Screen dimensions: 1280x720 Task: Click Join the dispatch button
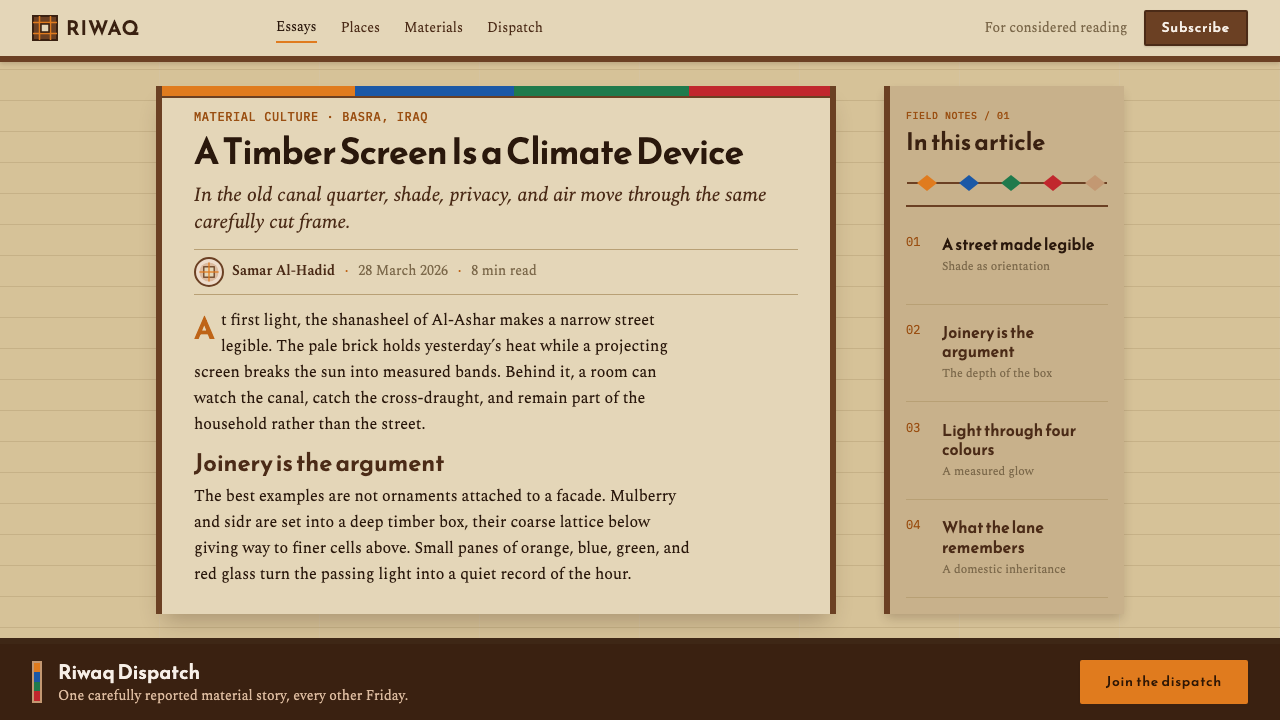[1164, 682]
